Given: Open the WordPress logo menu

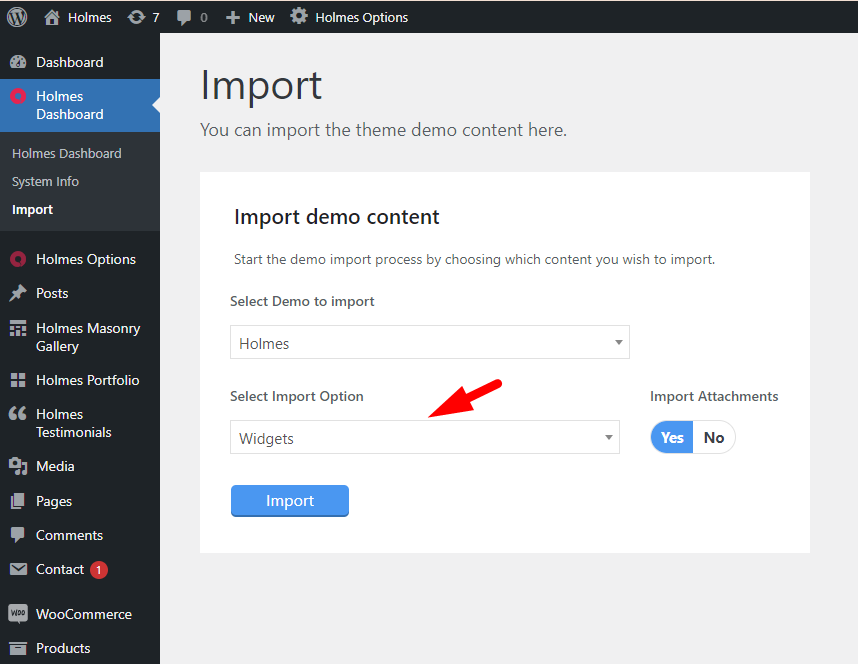Looking at the screenshot, I should pyautogui.click(x=17, y=17).
